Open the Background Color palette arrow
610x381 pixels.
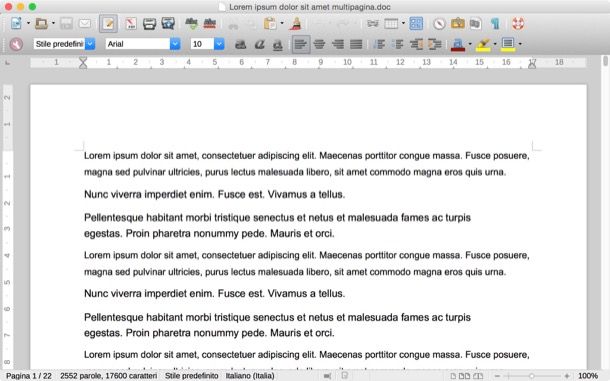click(520, 44)
